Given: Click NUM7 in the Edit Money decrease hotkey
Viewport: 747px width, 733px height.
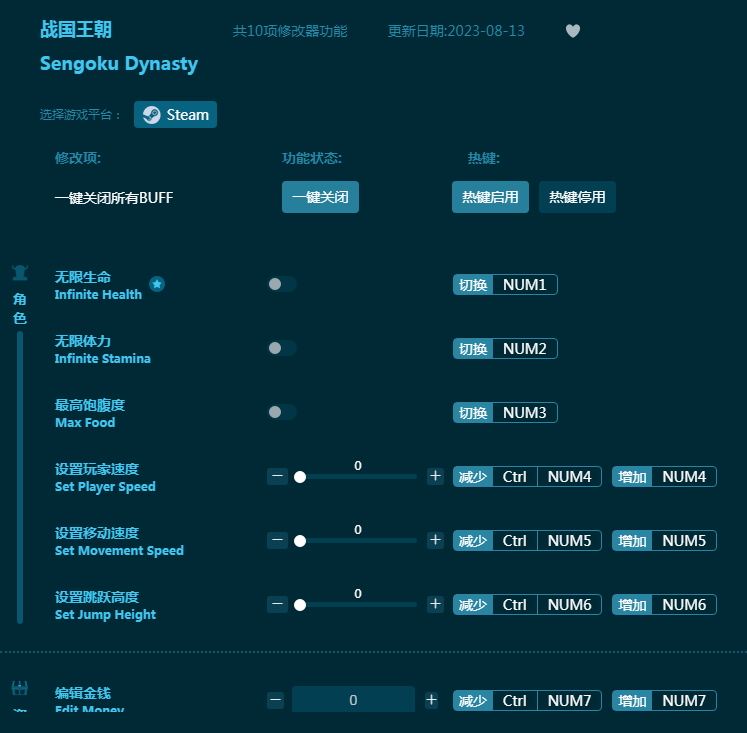Looking at the screenshot, I should [x=569, y=701].
